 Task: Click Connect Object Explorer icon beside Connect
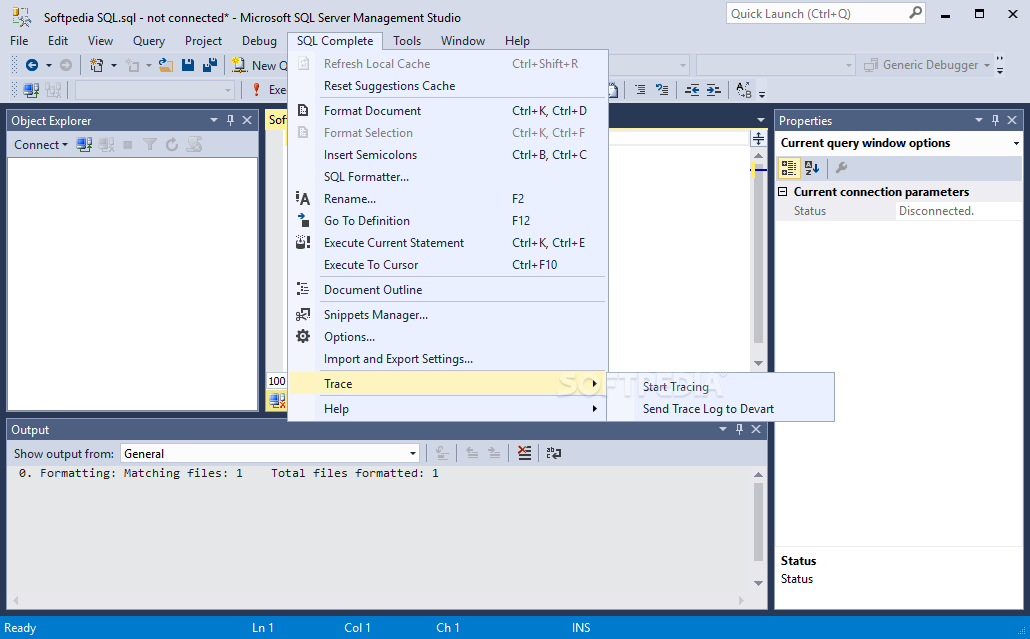point(83,144)
